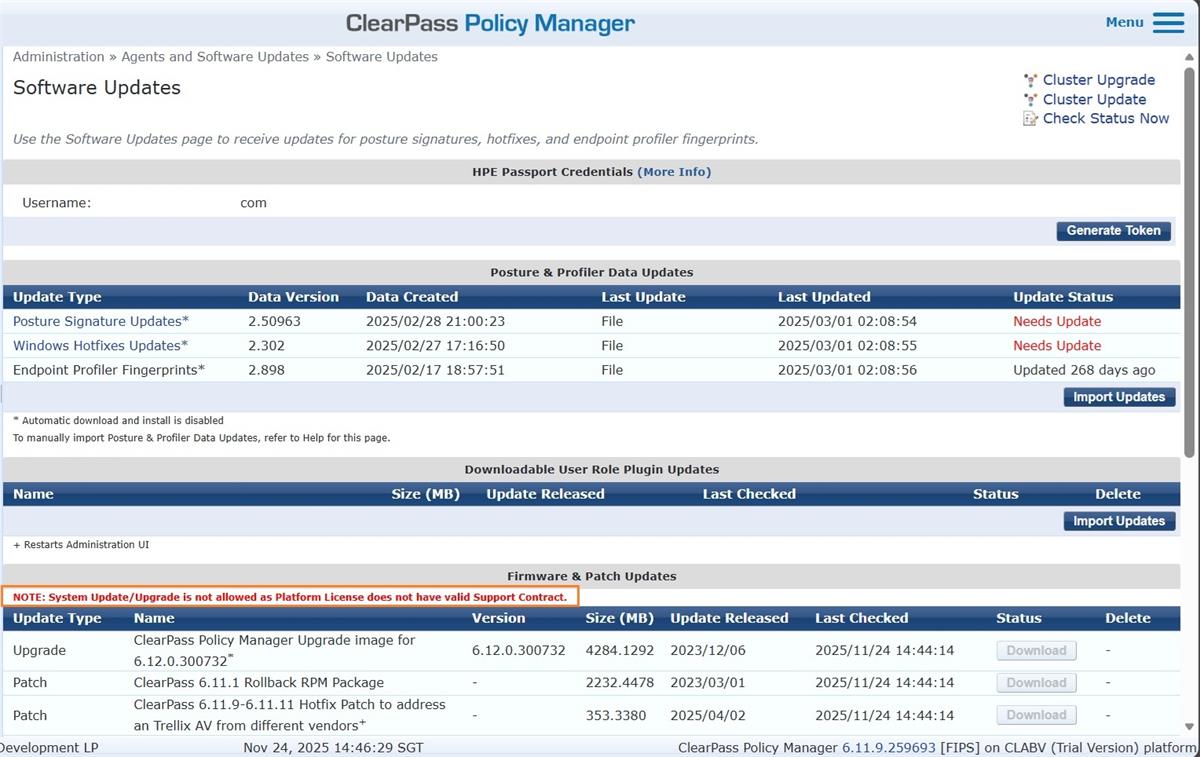Click the ClearPass Policy Manager logo
This screenshot has height=757, width=1200.
[490, 23]
